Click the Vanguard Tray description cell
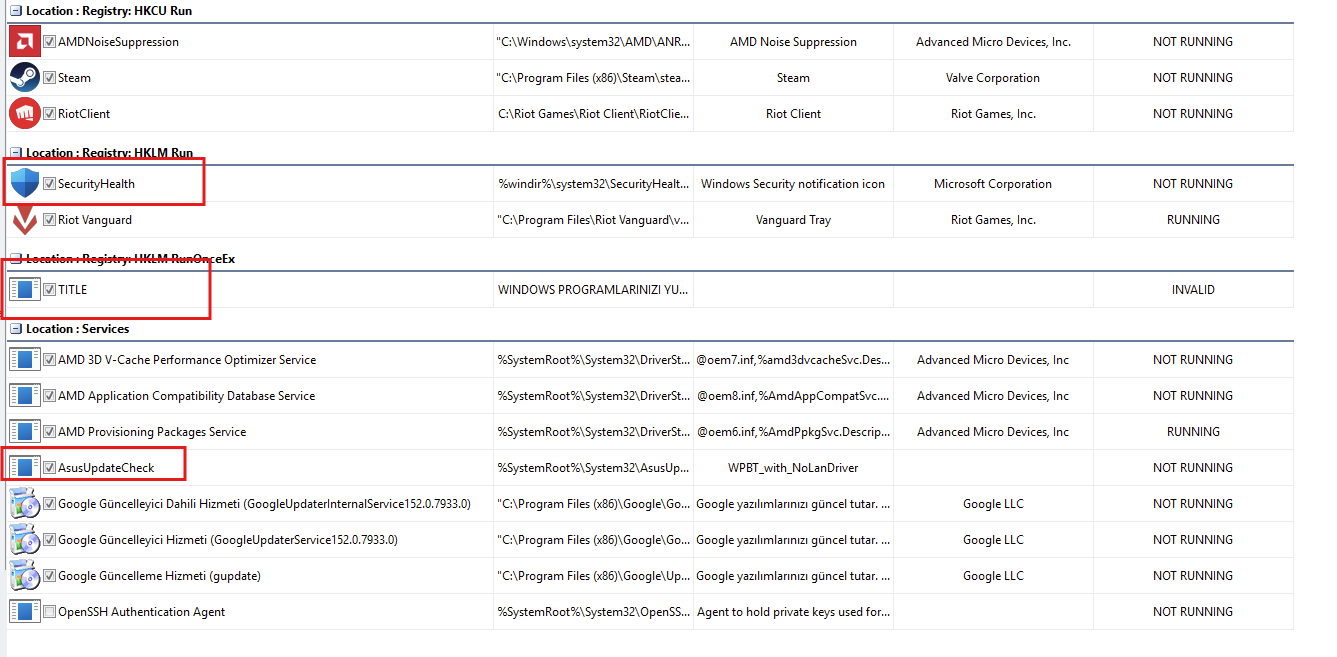Viewport: 1337px width, 657px height. tap(793, 220)
